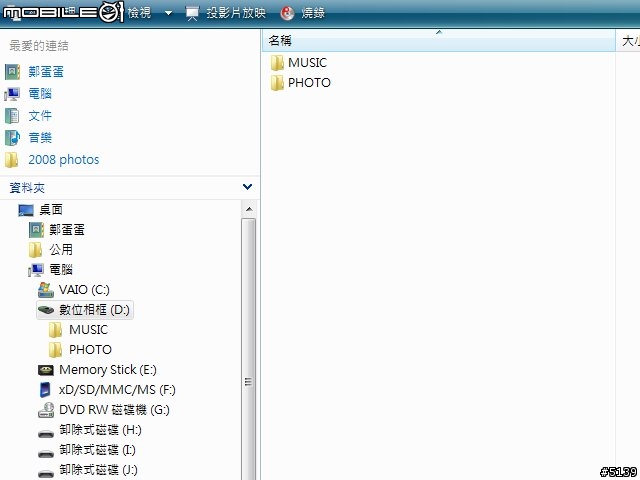Select 卸除式磁碟 (J:) removable disk

point(98,470)
